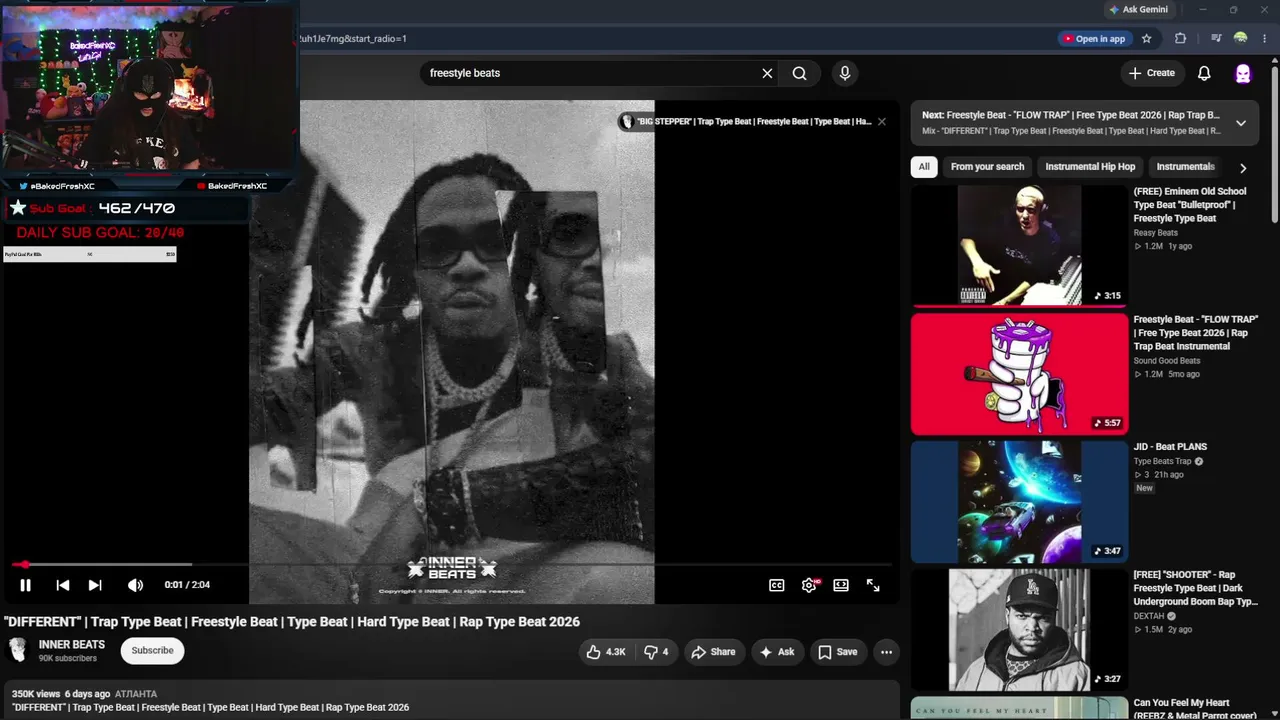Select the All filter chip
This screenshot has width=1280, height=720.
(x=924, y=167)
